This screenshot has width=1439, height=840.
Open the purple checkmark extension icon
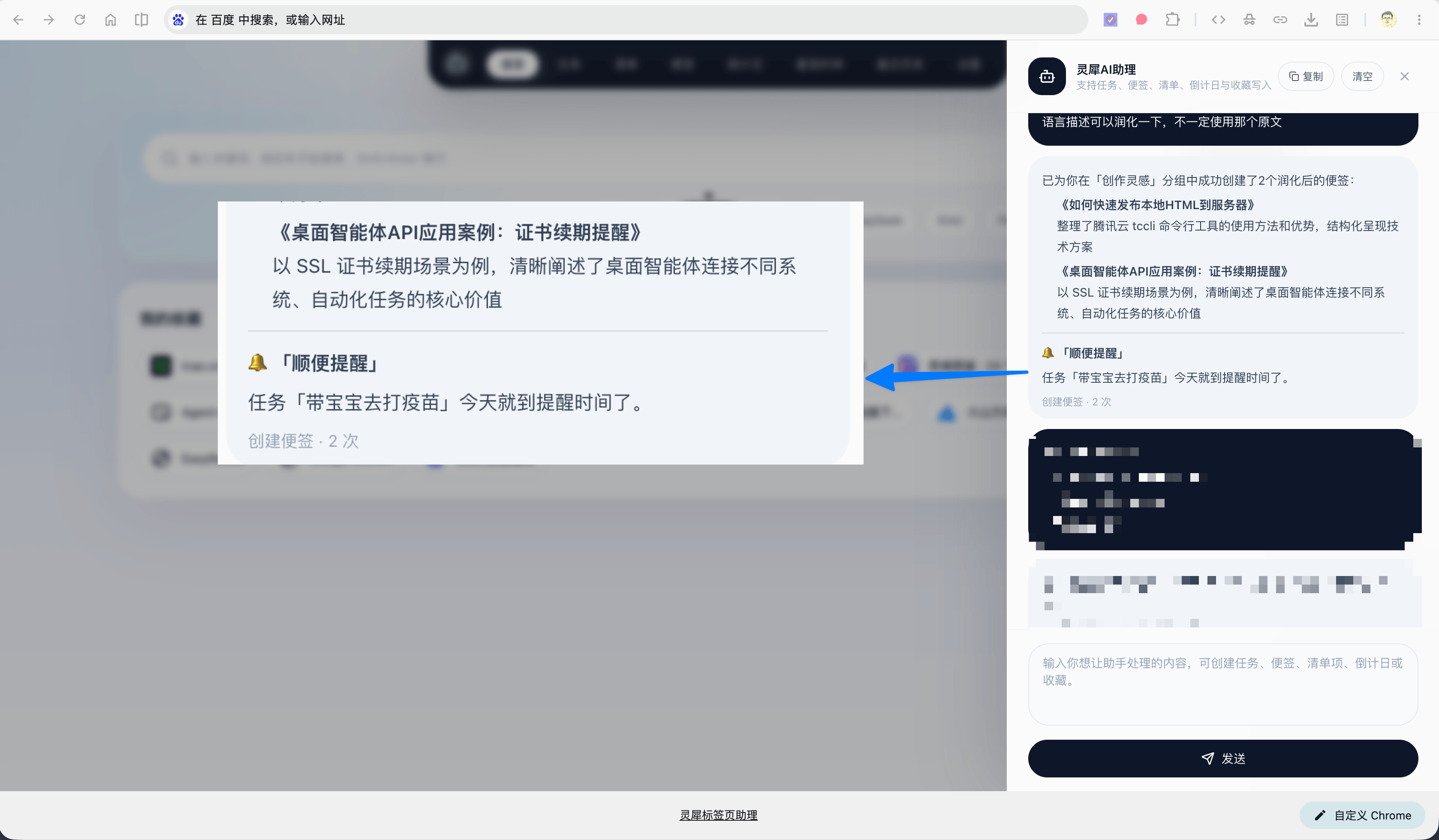coord(1110,20)
